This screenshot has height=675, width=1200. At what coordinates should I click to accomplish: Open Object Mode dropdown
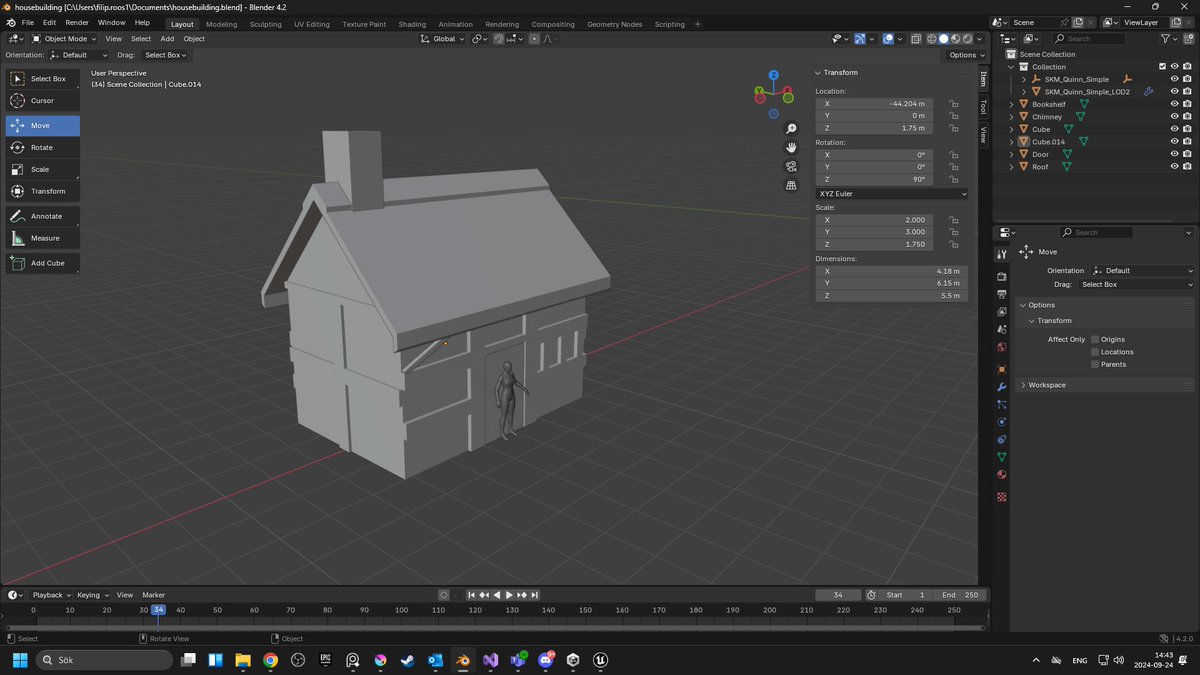[x=65, y=39]
